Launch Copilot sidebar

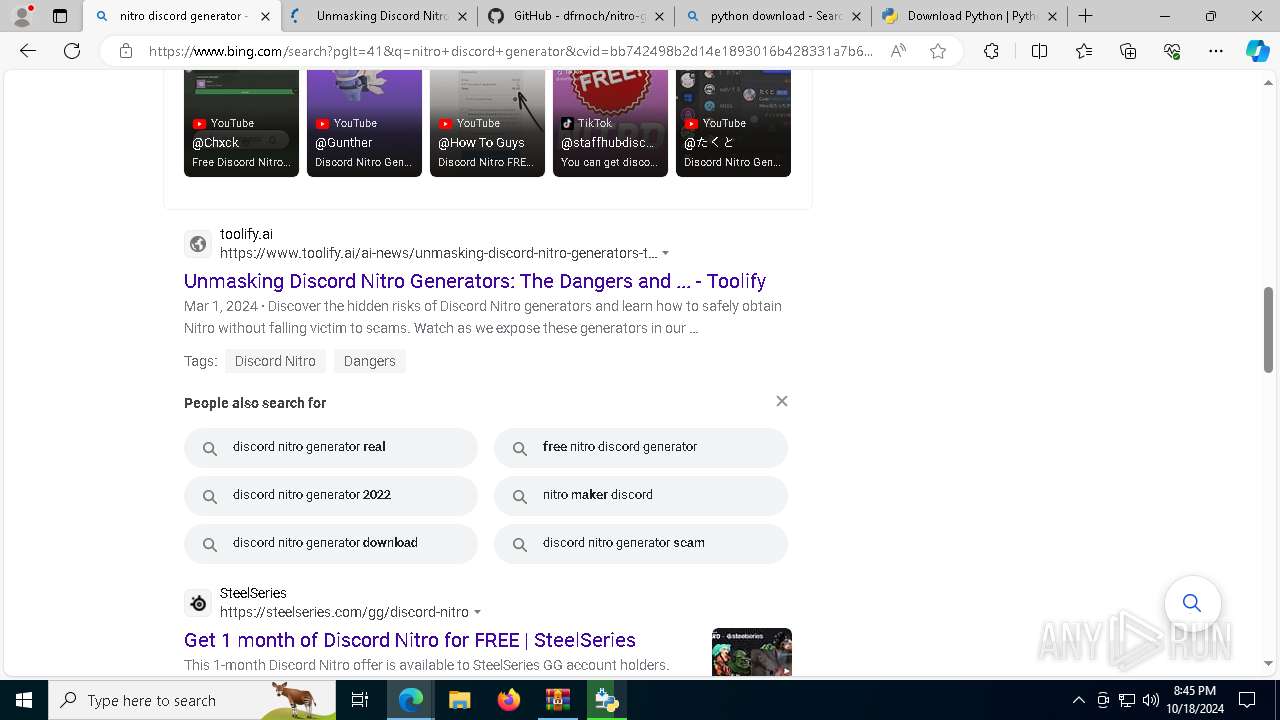1258,51
